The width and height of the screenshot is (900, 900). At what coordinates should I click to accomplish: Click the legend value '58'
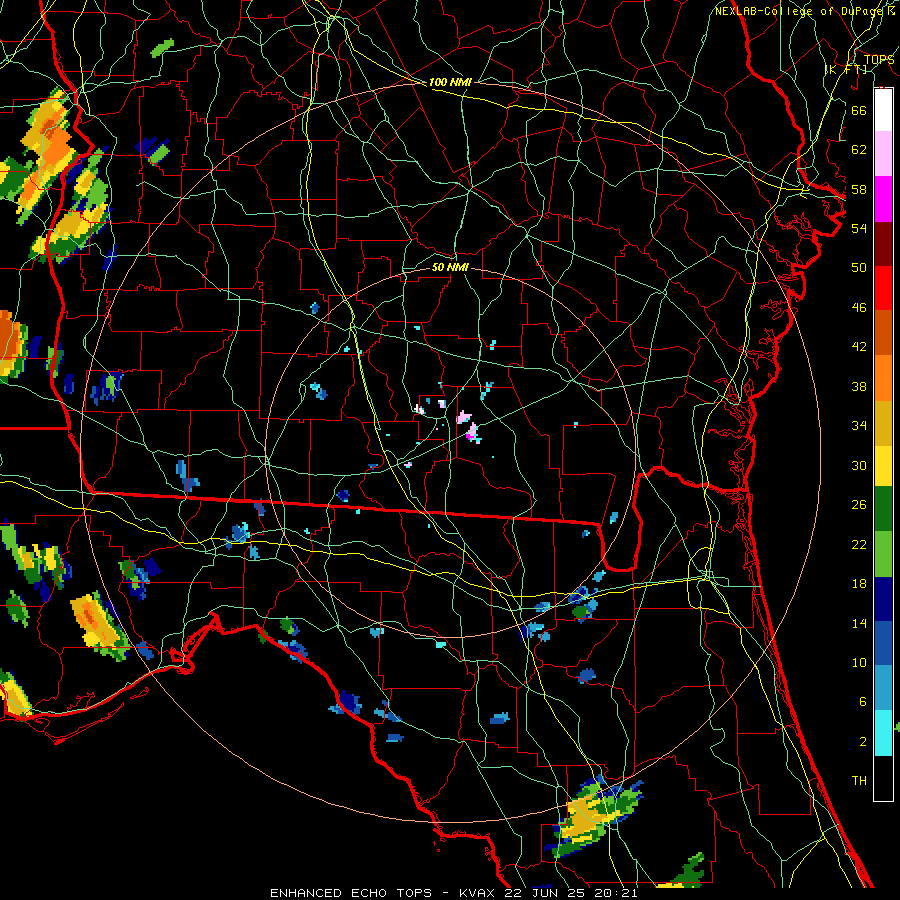(859, 189)
